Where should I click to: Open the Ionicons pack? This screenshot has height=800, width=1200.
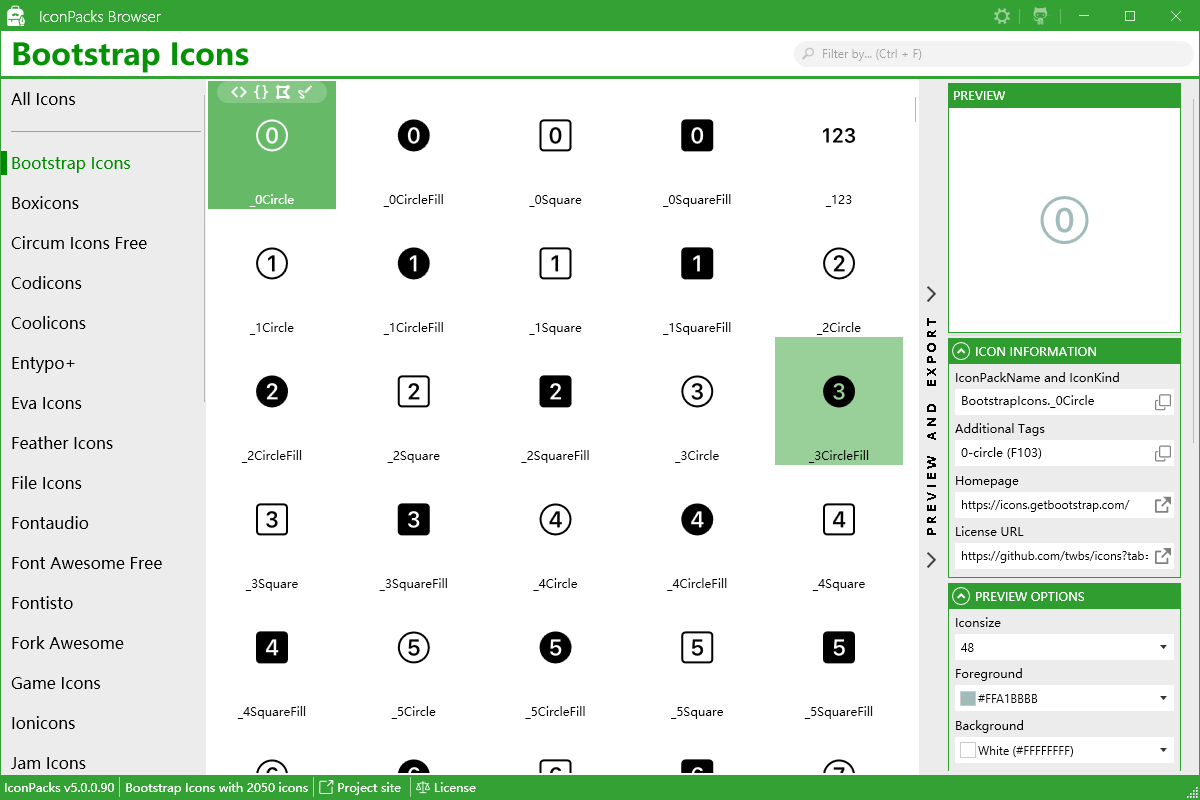(x=103, y=723)
